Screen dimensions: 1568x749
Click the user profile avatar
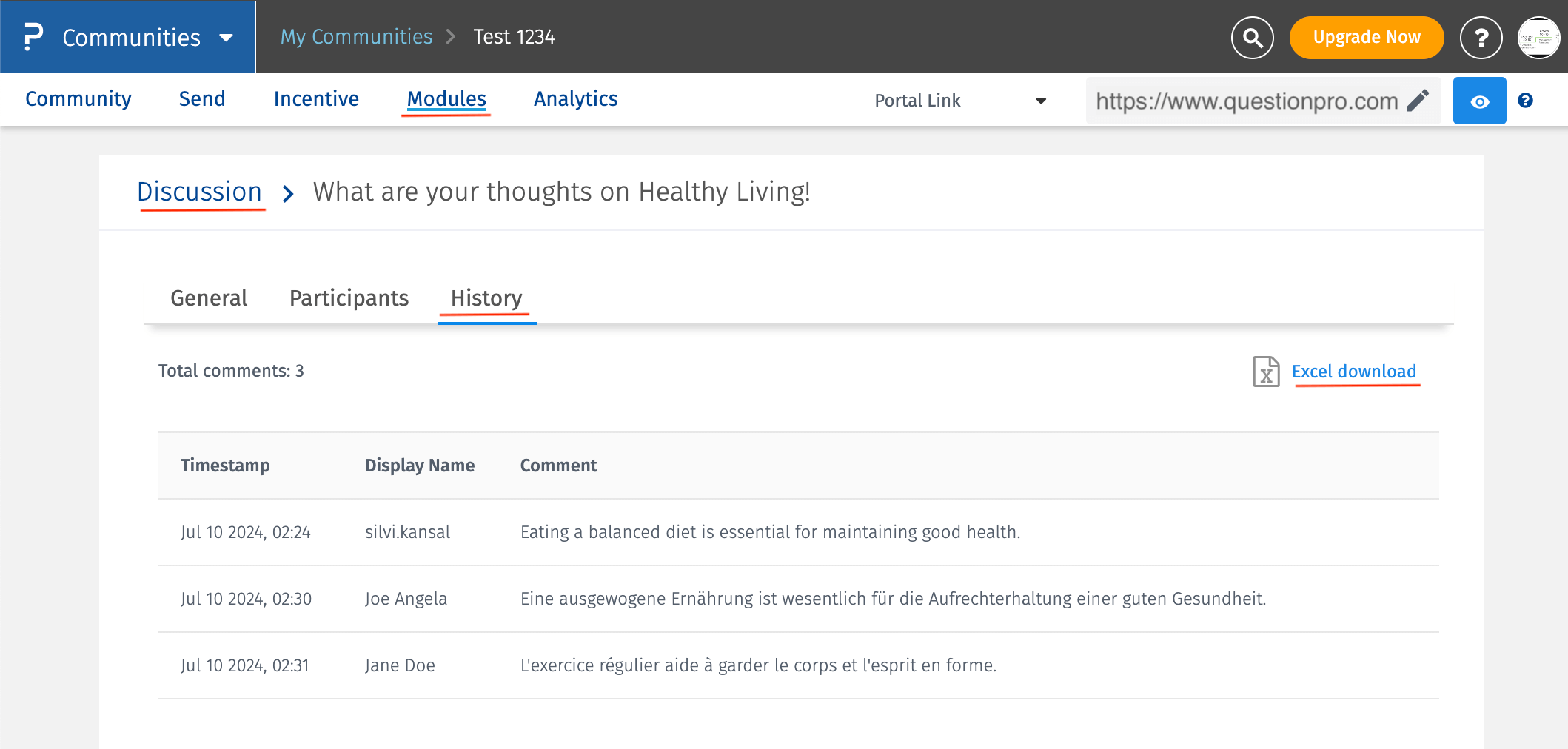[x=1538, y=37]
